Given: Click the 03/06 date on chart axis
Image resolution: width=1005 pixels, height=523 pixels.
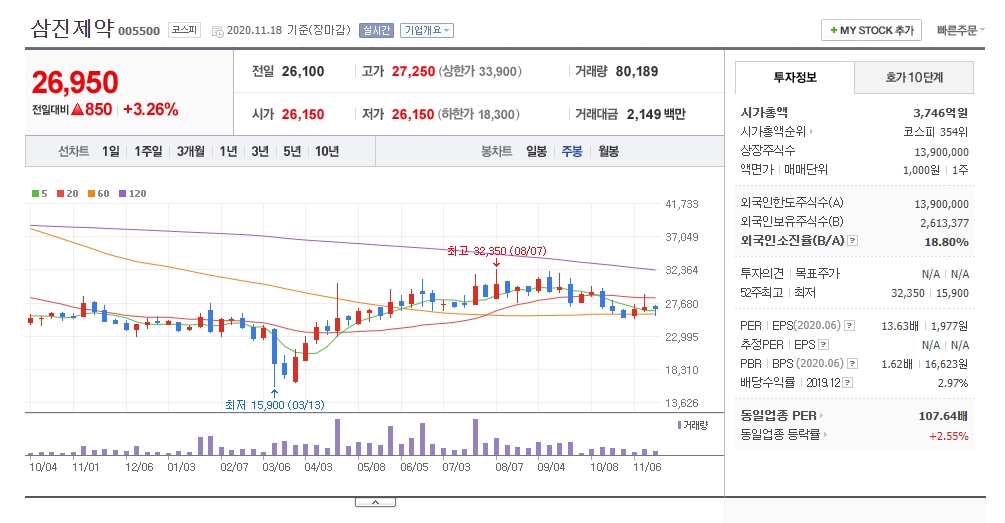Looking at the screenshot, I should (276, 467).
